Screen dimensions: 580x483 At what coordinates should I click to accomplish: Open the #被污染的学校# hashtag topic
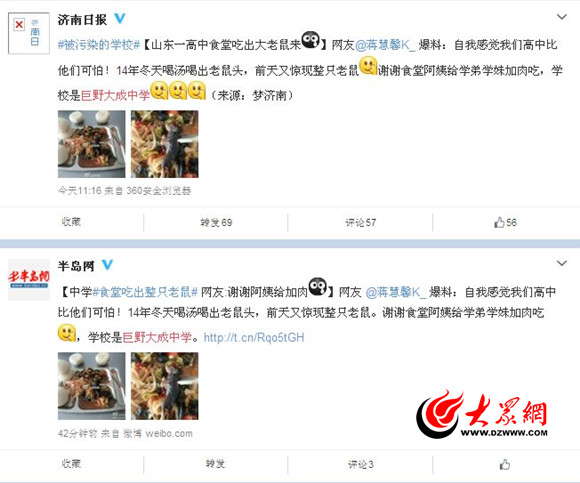click(99, 45)
